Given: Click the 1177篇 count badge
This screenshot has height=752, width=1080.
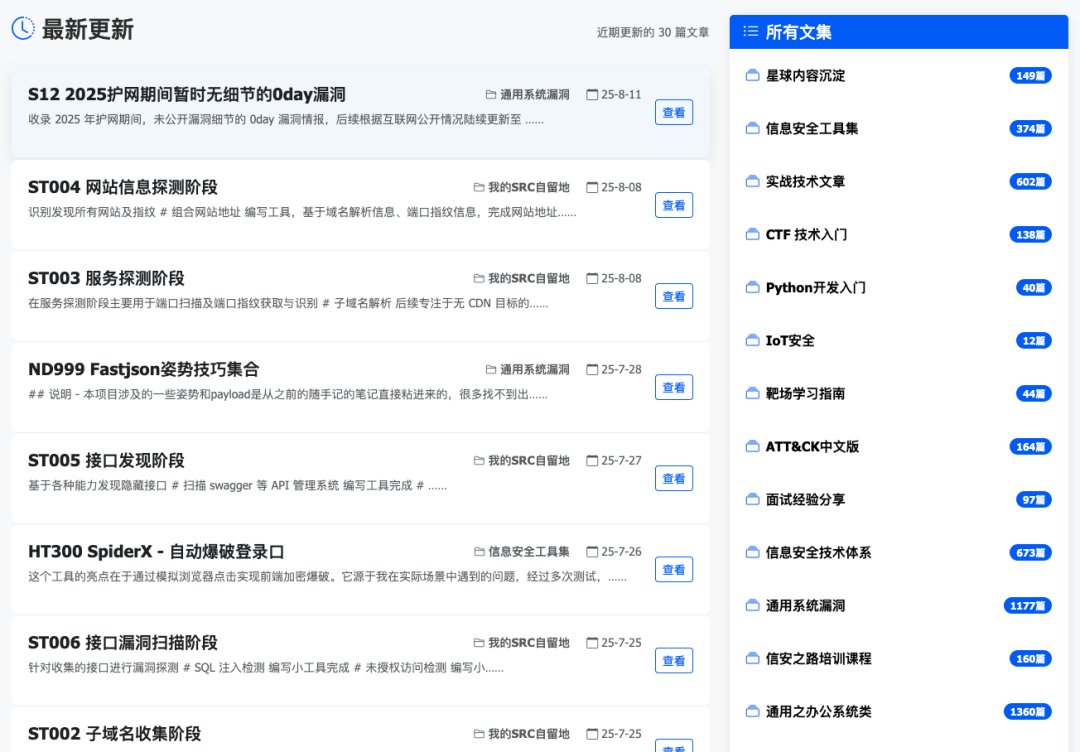Looking at the screenshot, I should coord(1027,605).
